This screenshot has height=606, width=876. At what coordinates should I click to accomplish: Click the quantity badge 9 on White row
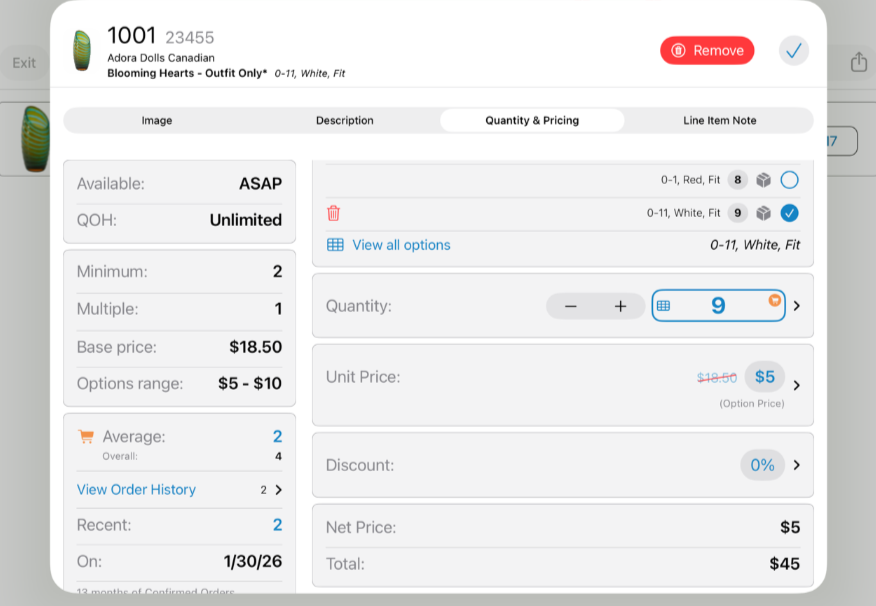tap(737, 213)
